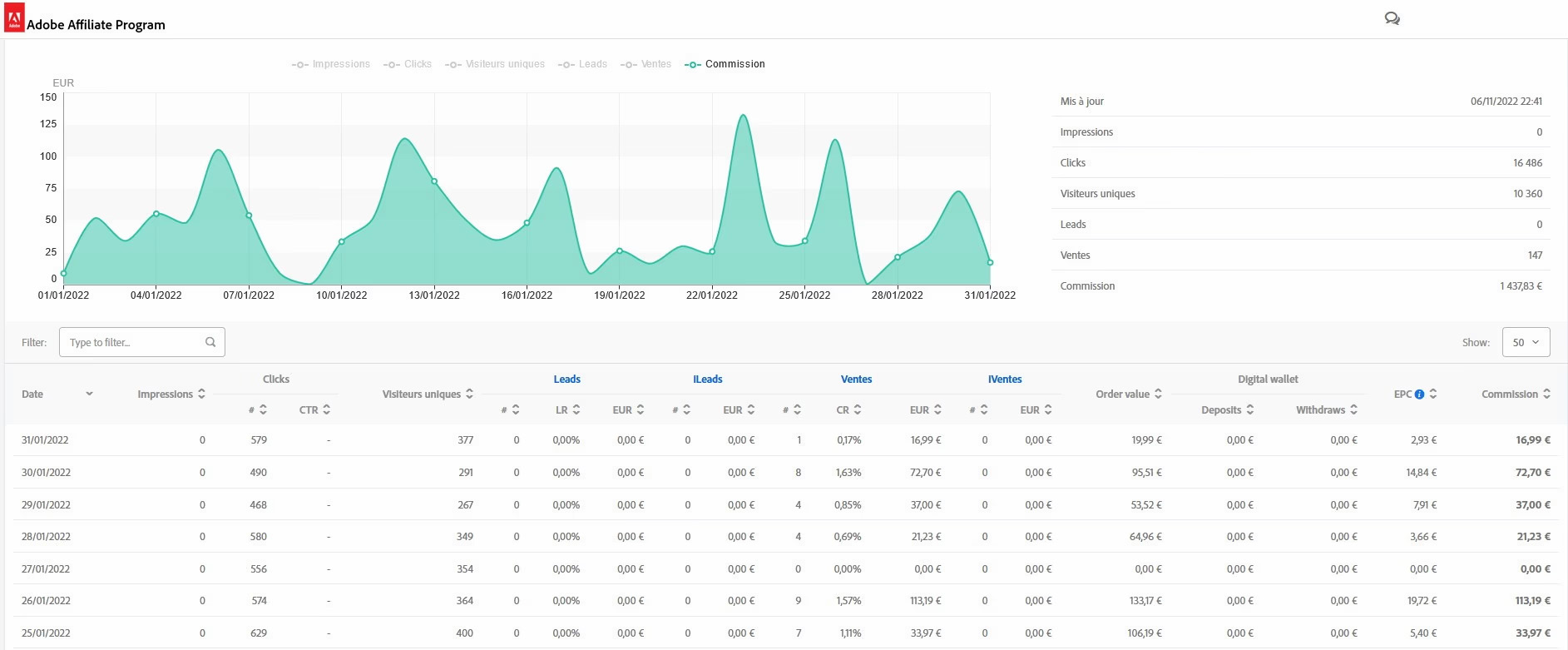1568x650 pixels.
Task: Click the 31/01/2022 date row cell
Action: 45,440
